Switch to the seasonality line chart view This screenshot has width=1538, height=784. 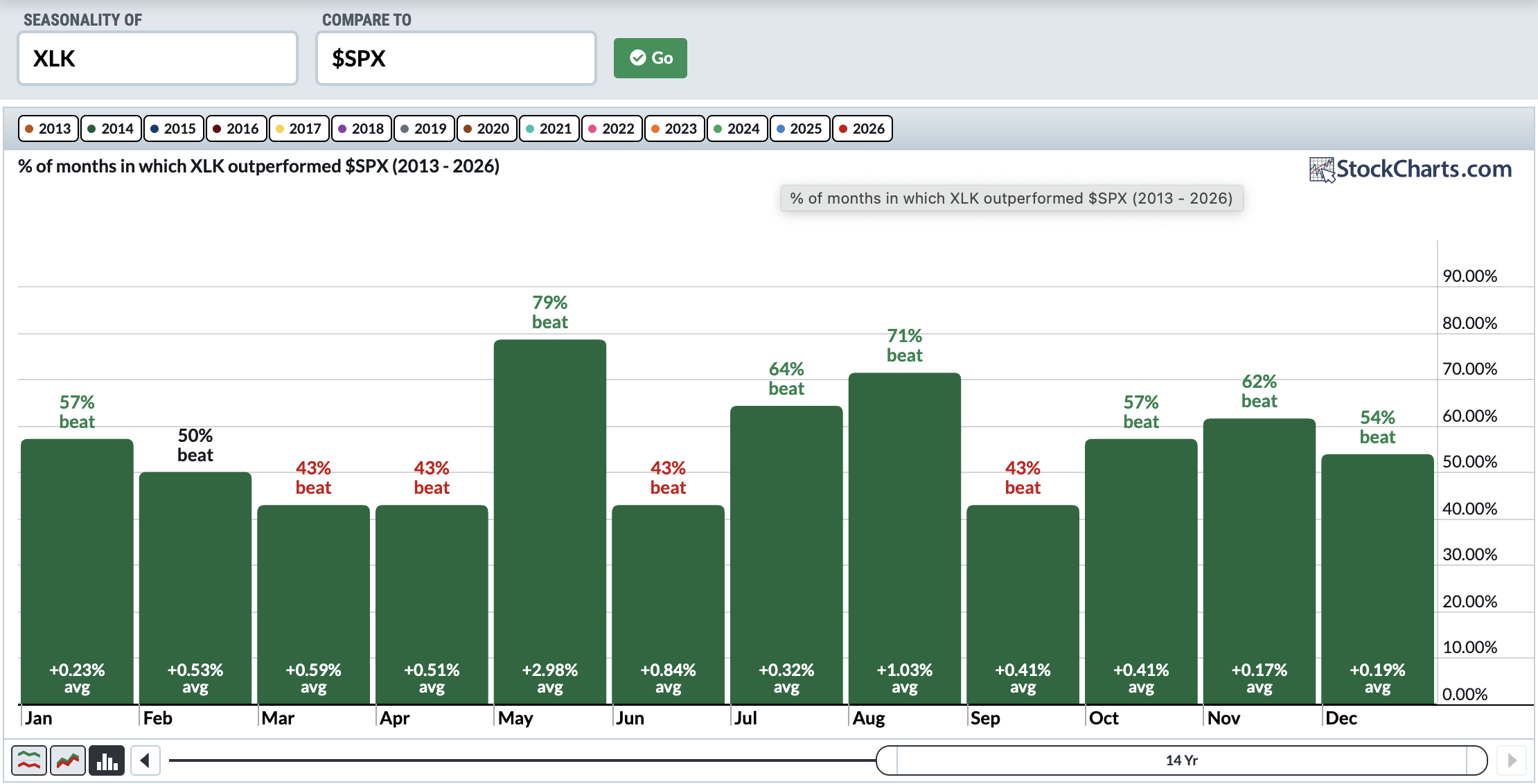click(x=29, y=760)
